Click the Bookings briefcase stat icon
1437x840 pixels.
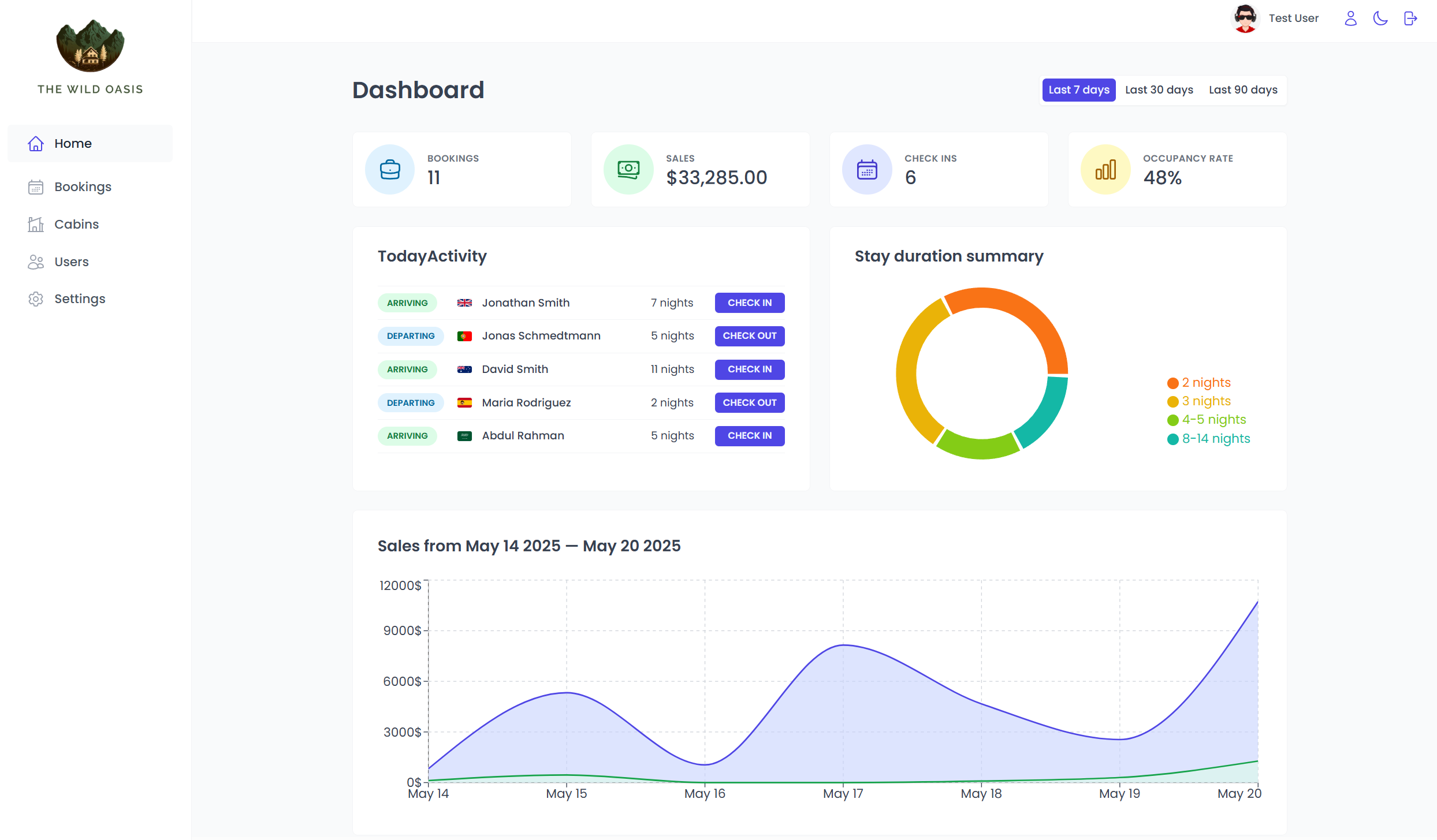(x=390, y=170)
